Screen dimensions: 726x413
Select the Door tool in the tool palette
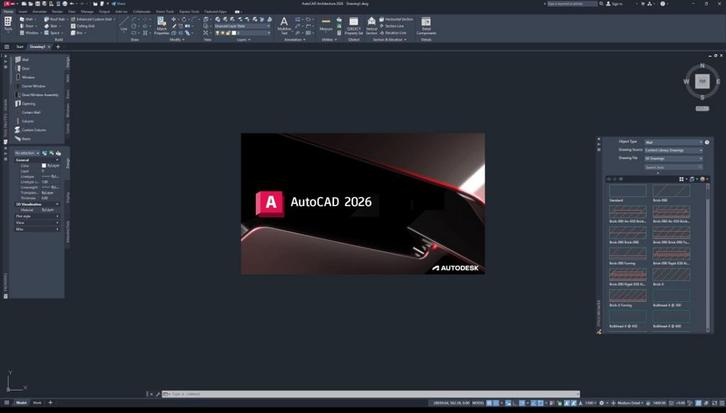[26, 68]
